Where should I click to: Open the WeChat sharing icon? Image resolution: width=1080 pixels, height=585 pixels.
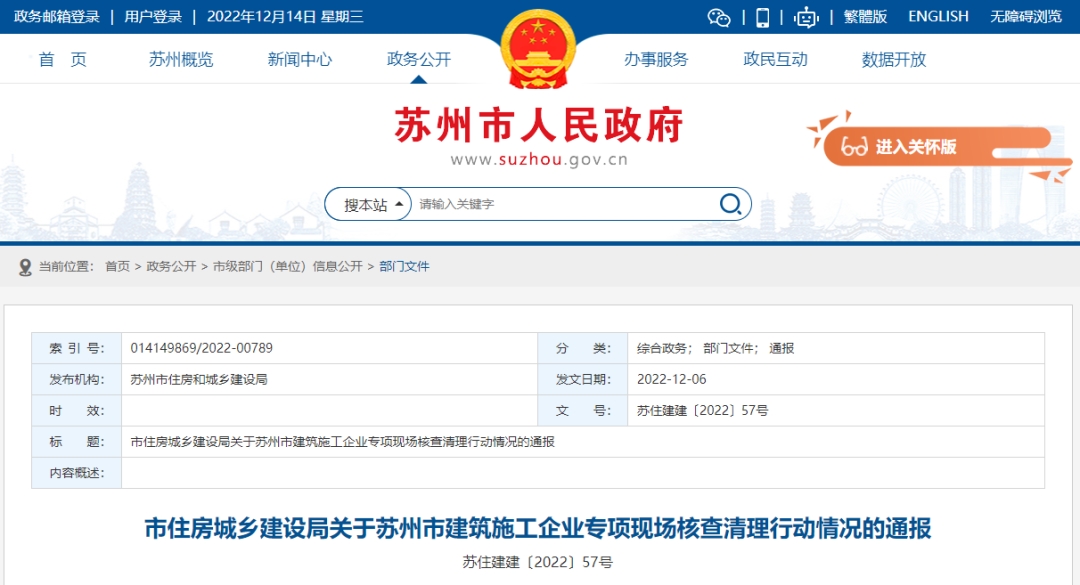pos(719,17)
